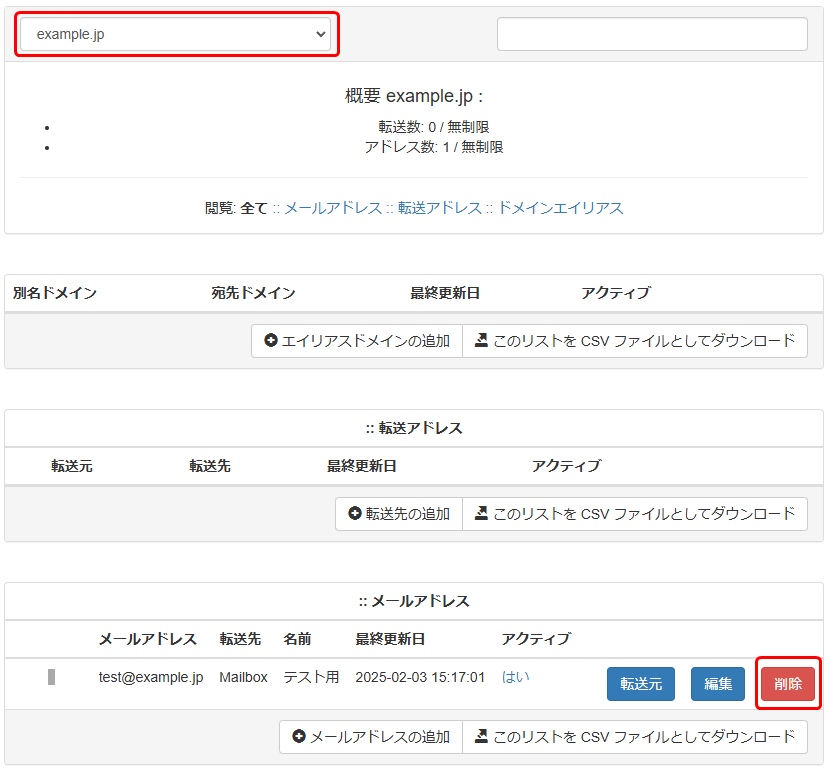Screen dimensions: 830x776
Task: Open the example.jp domain dropdown
Action: coord(176,34)
